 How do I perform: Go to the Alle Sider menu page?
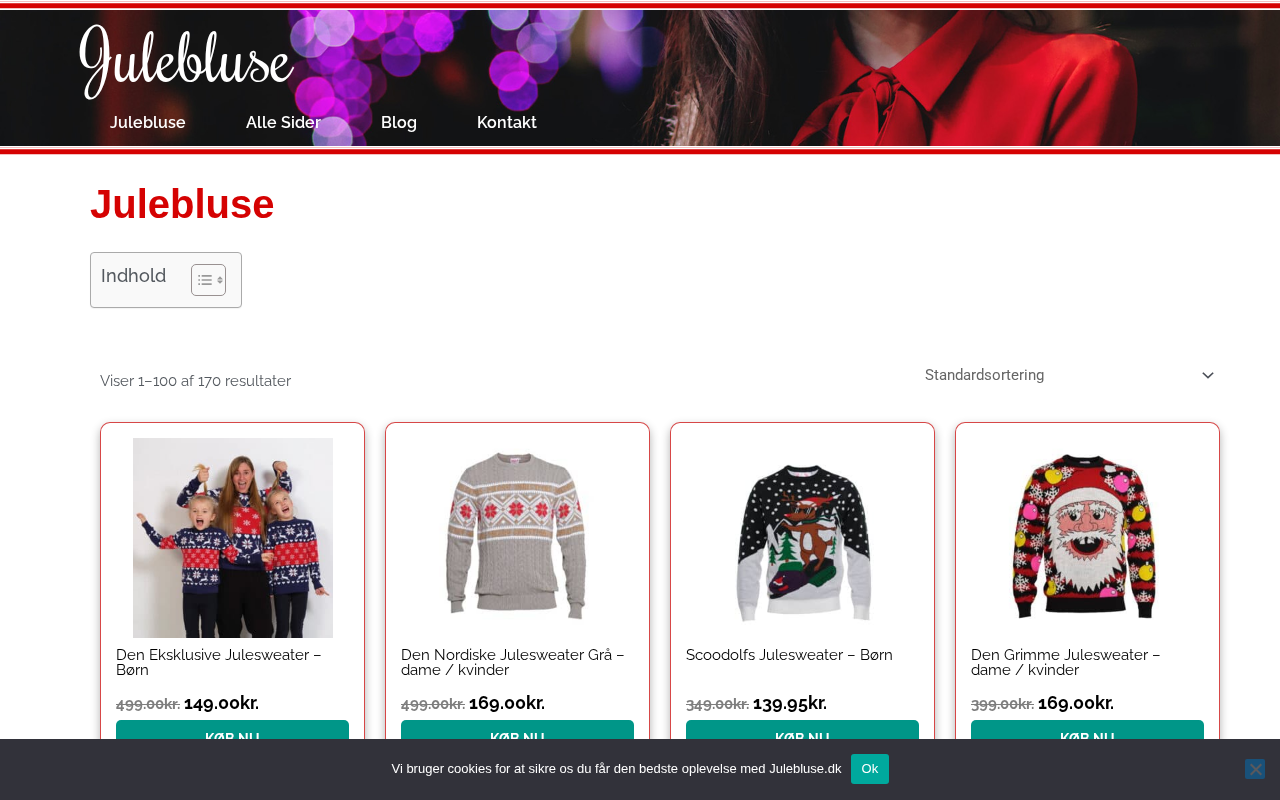click(283, 122)
